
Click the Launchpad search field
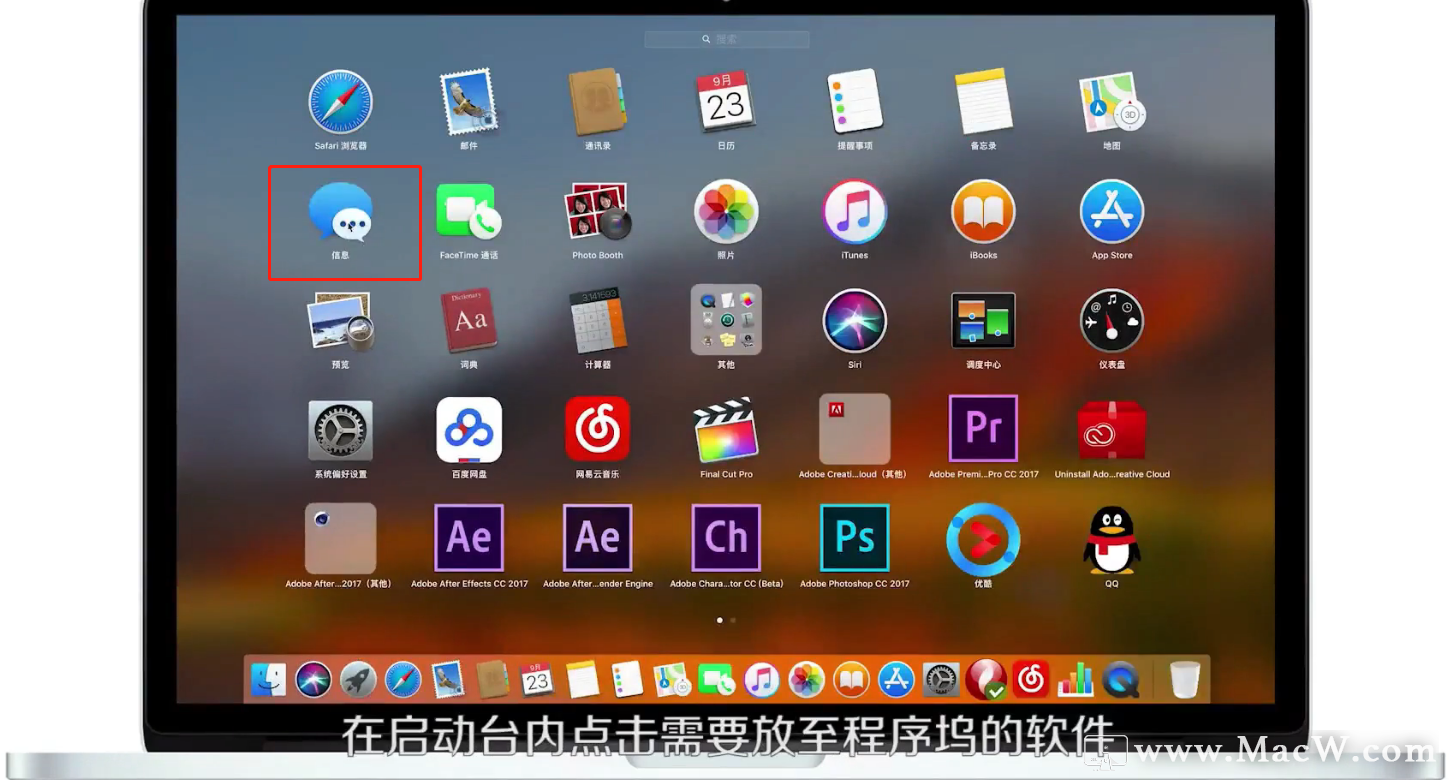(726, 39)
